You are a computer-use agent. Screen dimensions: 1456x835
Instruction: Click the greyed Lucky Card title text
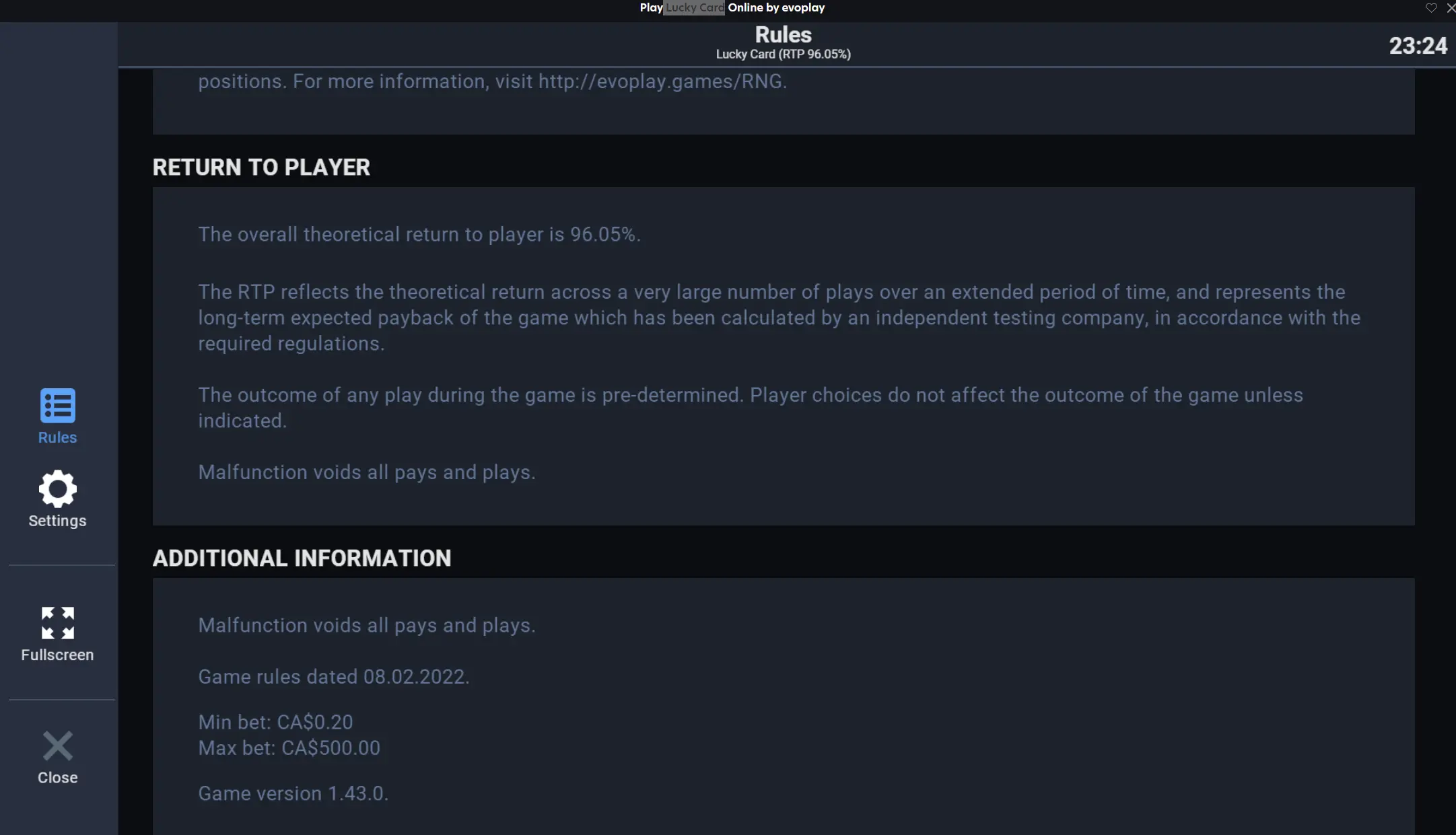coord(695,7)
